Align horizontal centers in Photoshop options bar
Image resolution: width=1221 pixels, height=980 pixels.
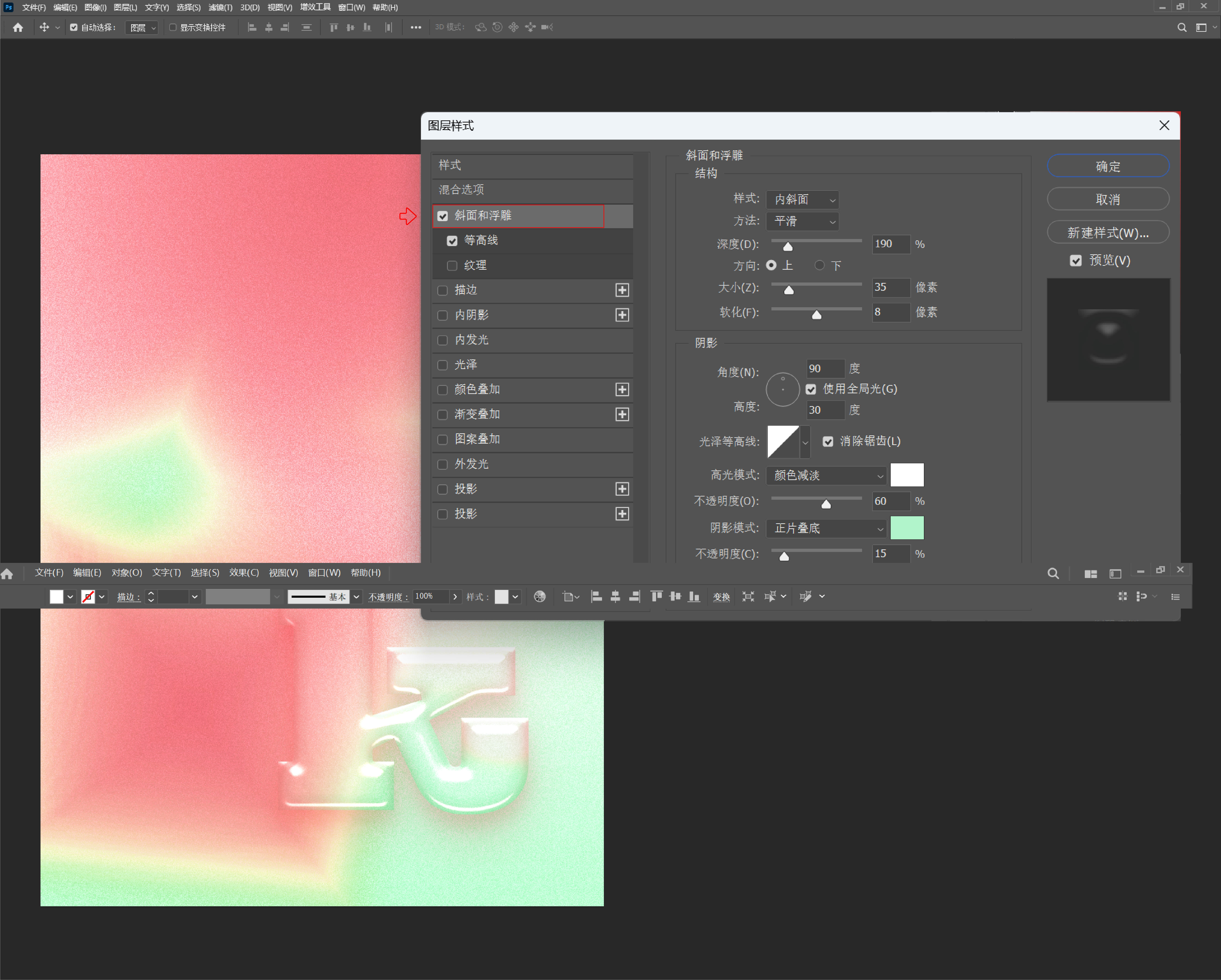269,27
